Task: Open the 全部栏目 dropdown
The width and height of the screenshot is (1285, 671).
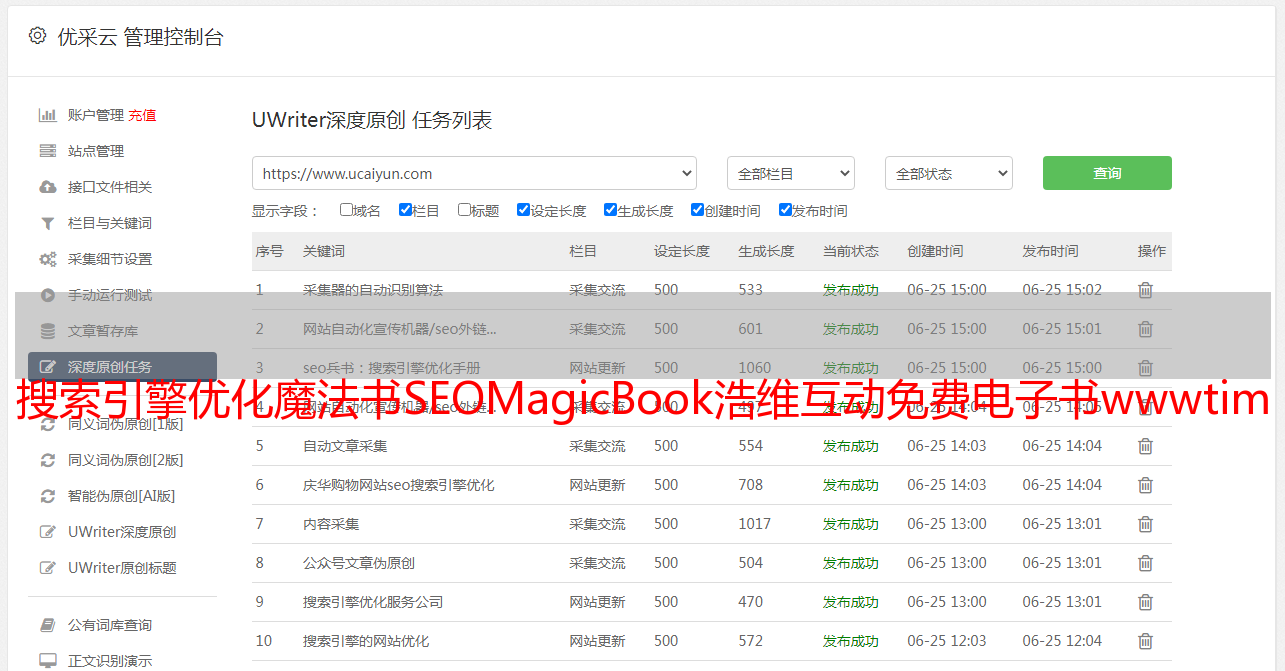Action: [x=791, y=173]
